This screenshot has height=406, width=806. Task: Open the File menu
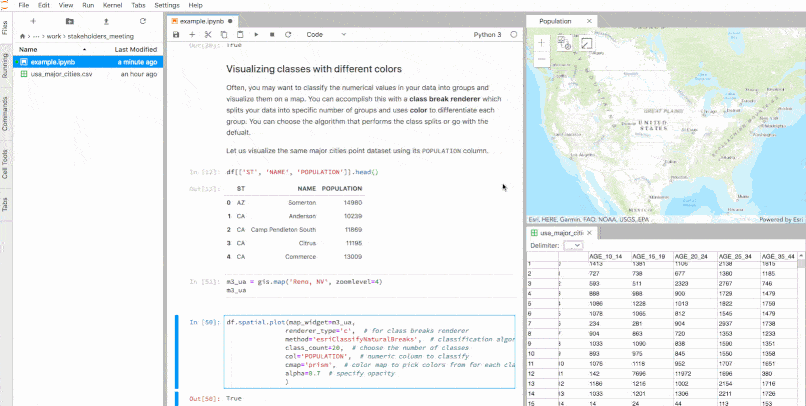[24, 5]
